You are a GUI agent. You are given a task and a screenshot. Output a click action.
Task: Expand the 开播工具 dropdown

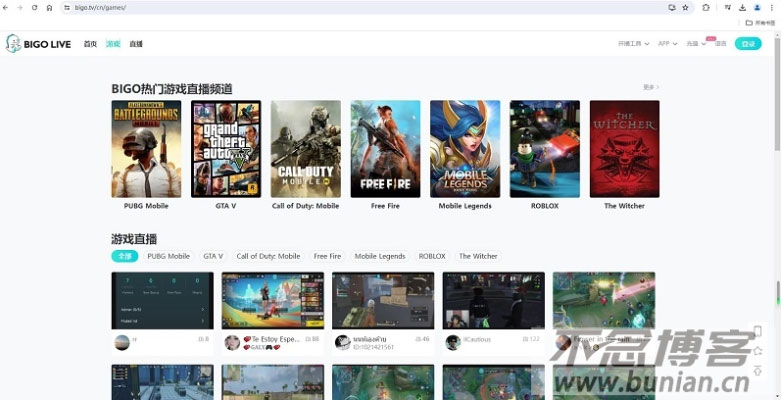pos(633,44)
